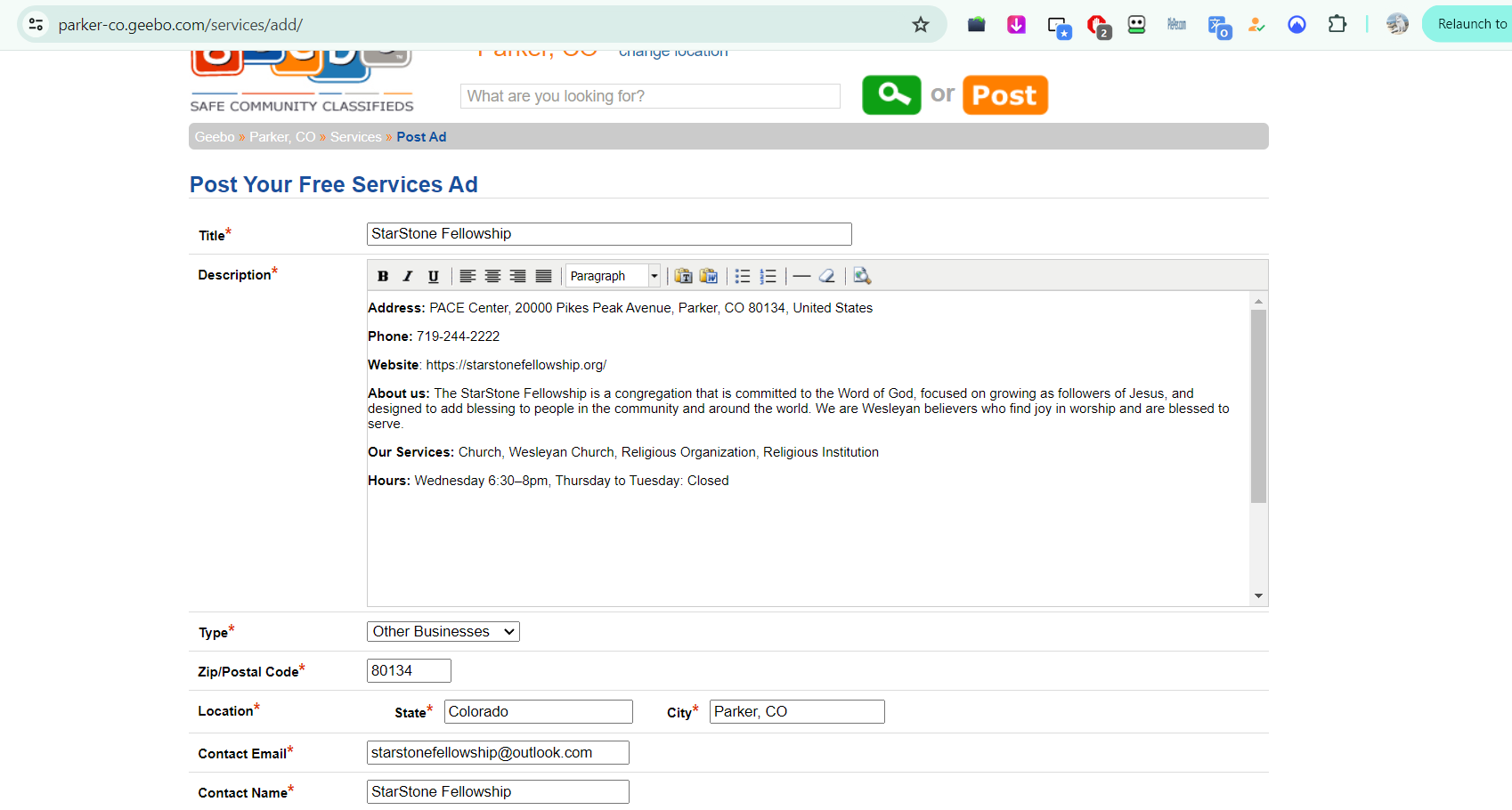This screenshot has width=1512, height=810.
Task: Insert a horizontal rule line
Action: [801, 276]
